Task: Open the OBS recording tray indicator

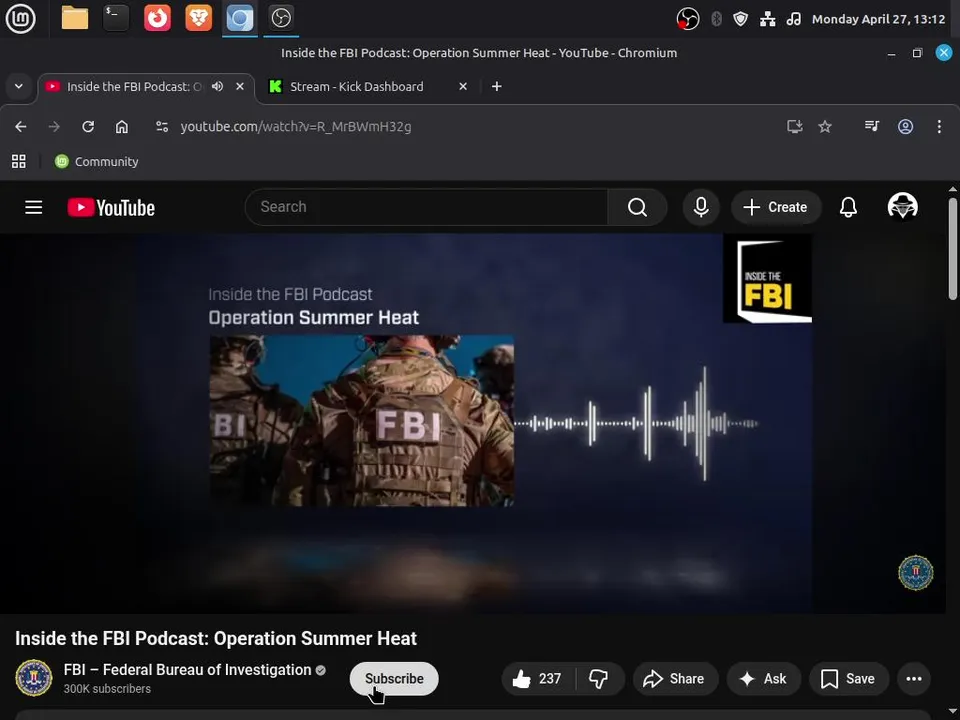Action: click(x=688, y=19)
